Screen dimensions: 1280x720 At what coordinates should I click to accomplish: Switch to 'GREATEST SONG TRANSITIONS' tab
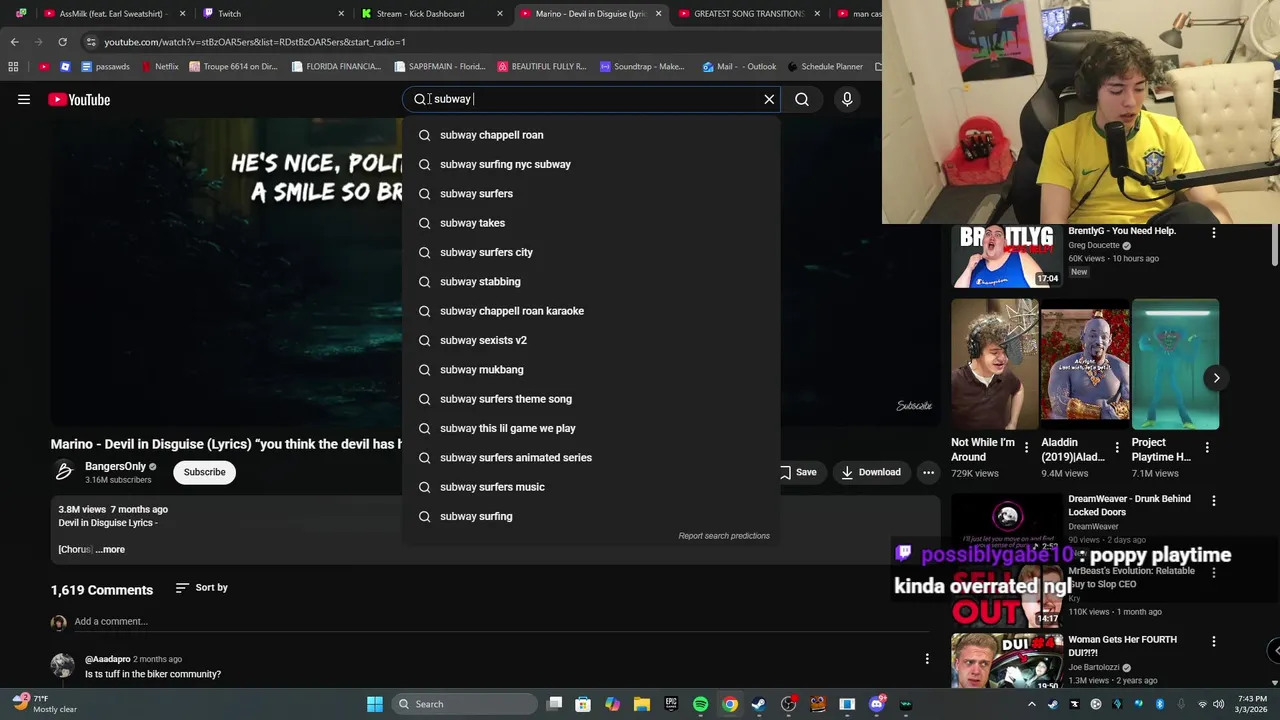[x=749, y=14]
